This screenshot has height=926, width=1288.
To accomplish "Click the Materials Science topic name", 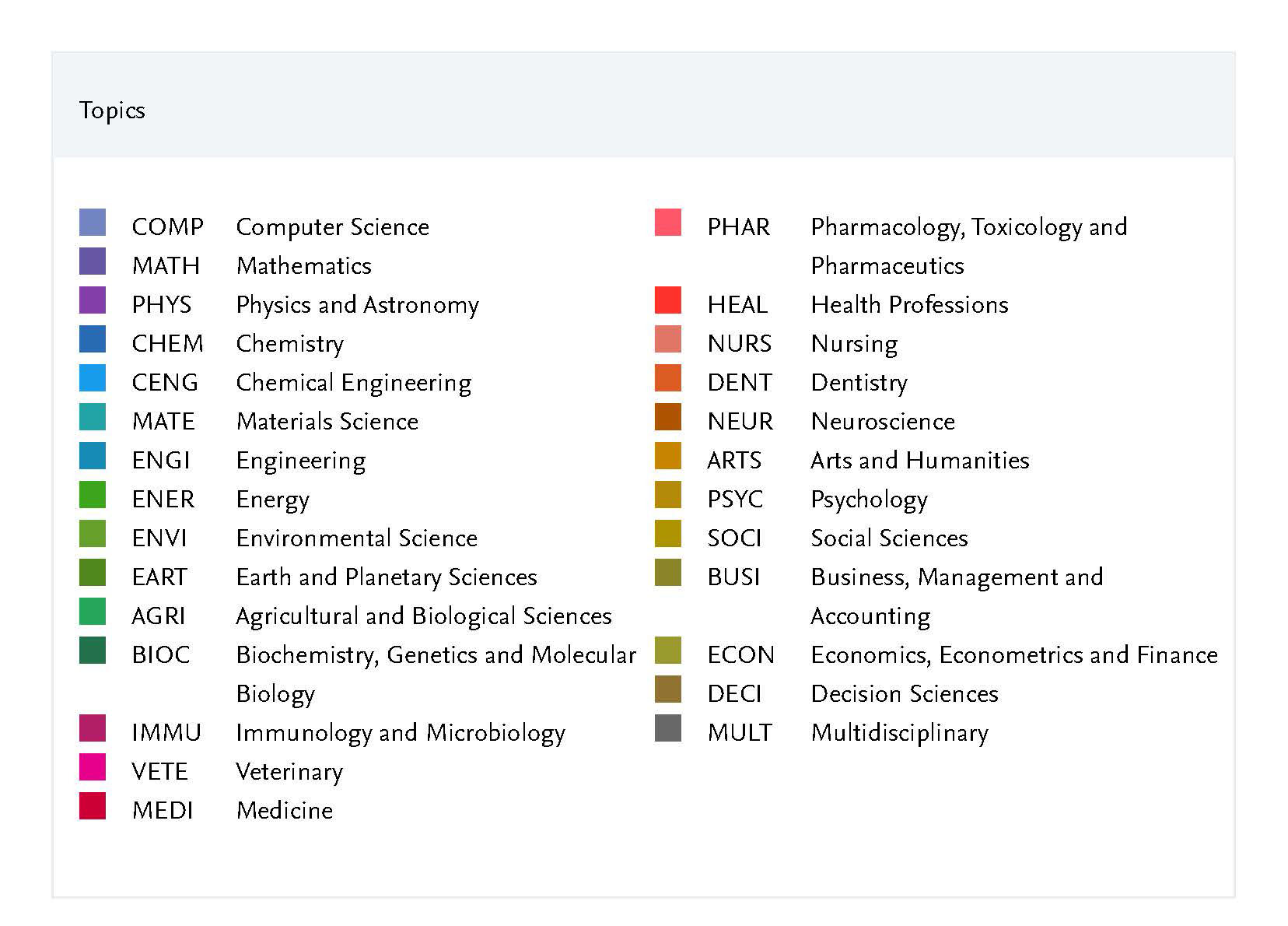I will click(327, 422).
